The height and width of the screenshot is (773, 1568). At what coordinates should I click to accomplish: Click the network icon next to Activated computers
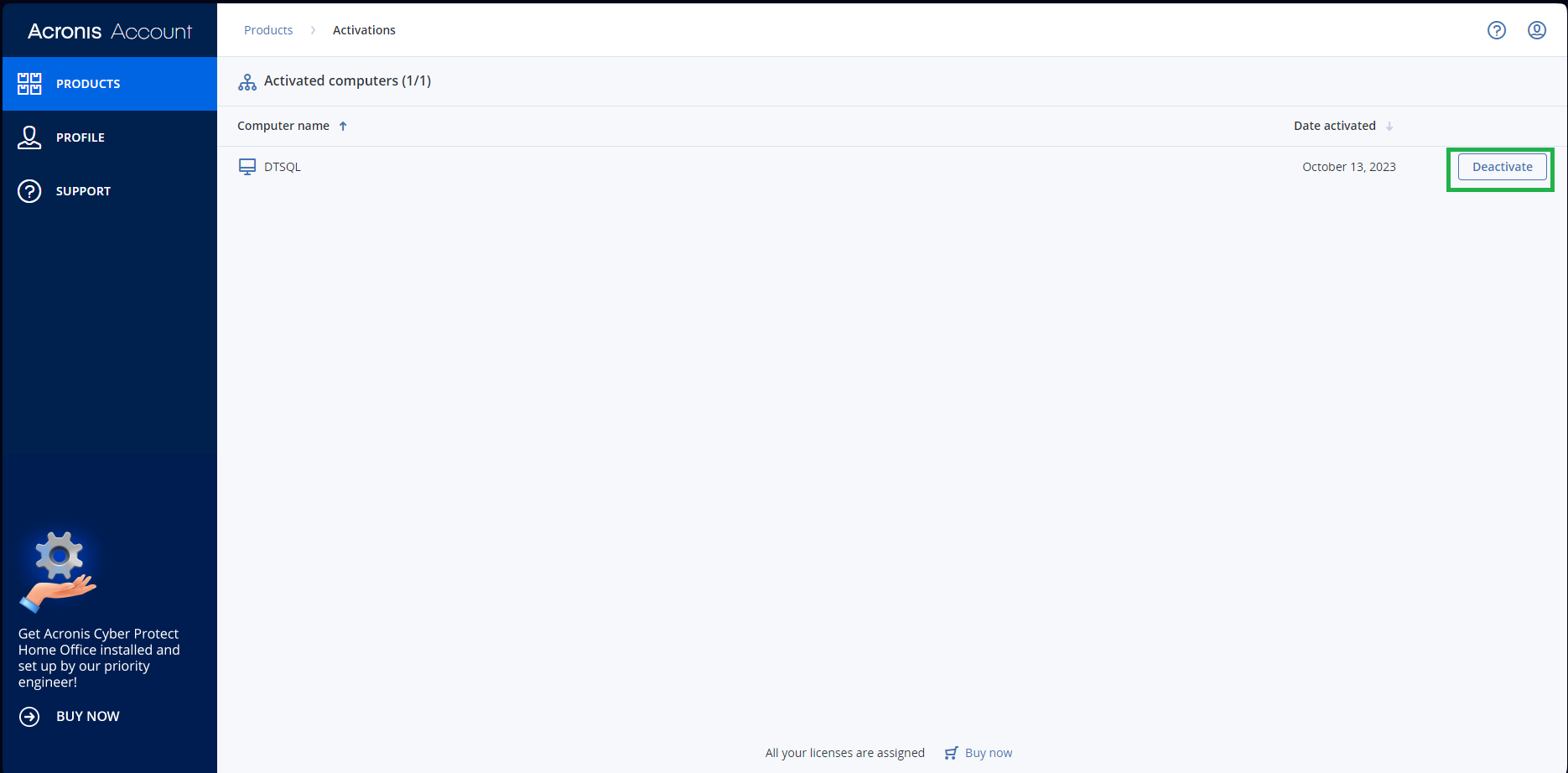click(x=247, y=81)
